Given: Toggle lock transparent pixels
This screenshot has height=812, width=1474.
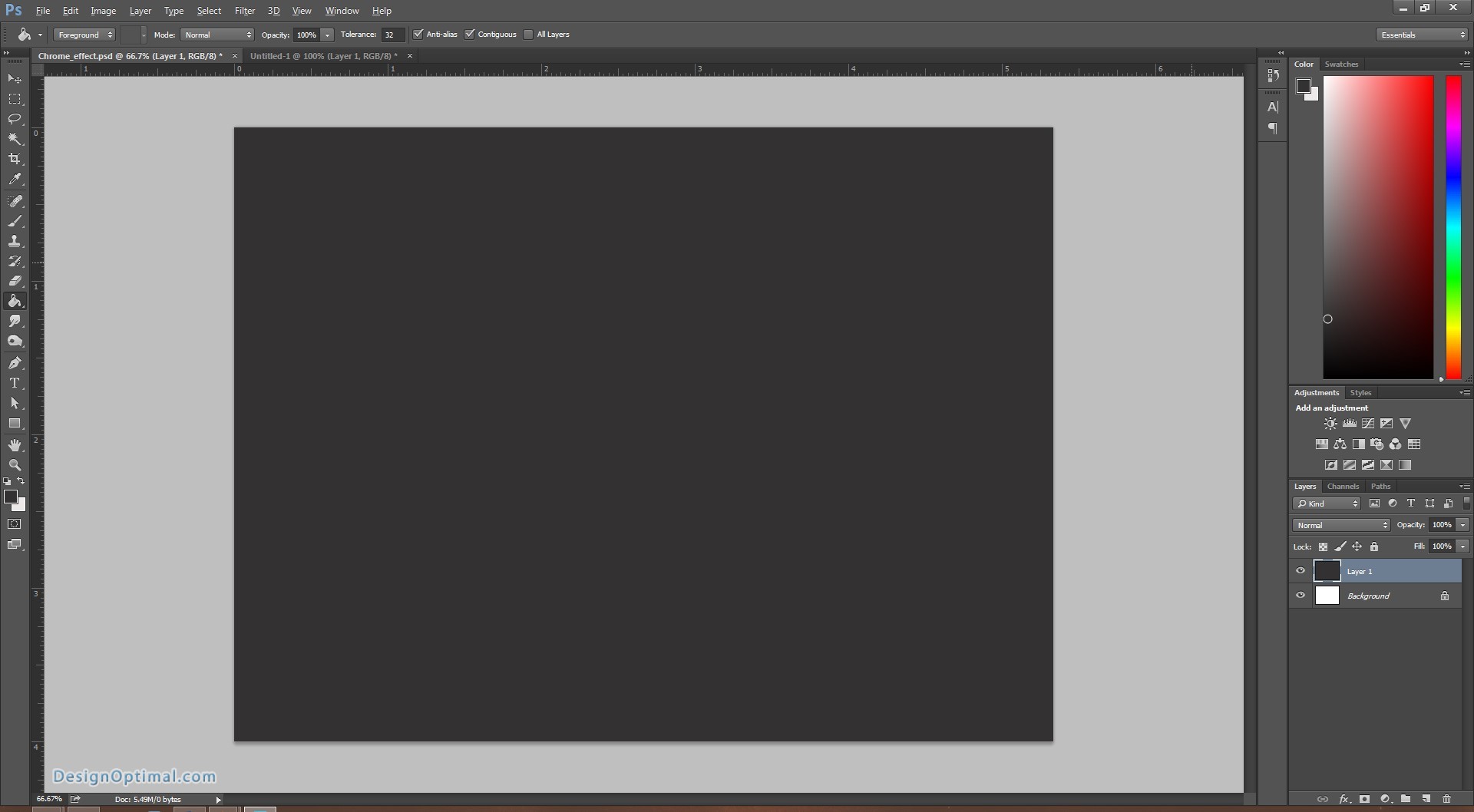Looking at the screenshot, I should tap(1323, 547).
